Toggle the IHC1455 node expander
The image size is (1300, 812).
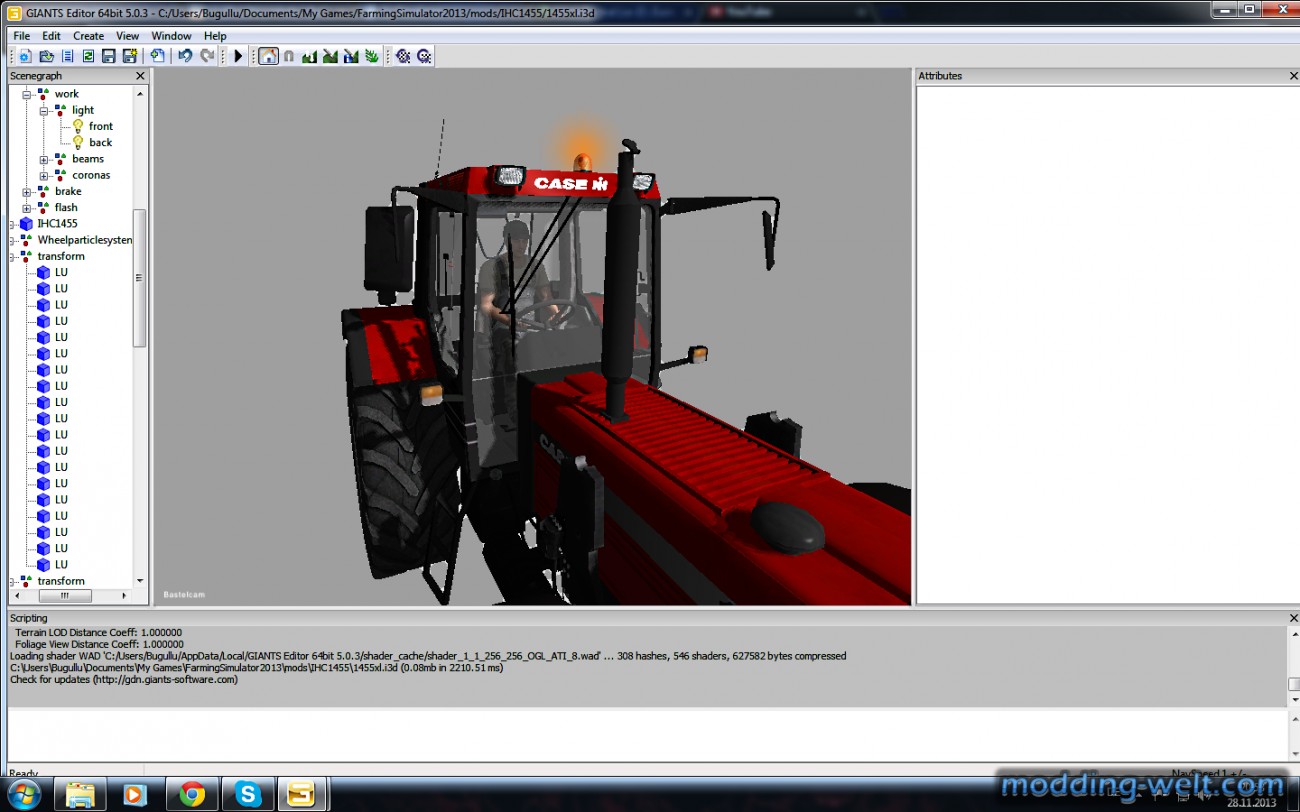tap(12, 224)
